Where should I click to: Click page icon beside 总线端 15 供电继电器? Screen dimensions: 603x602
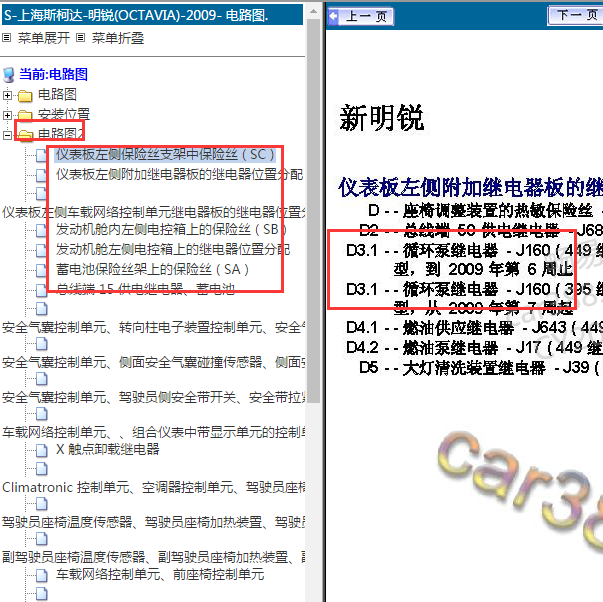(42, 290)
